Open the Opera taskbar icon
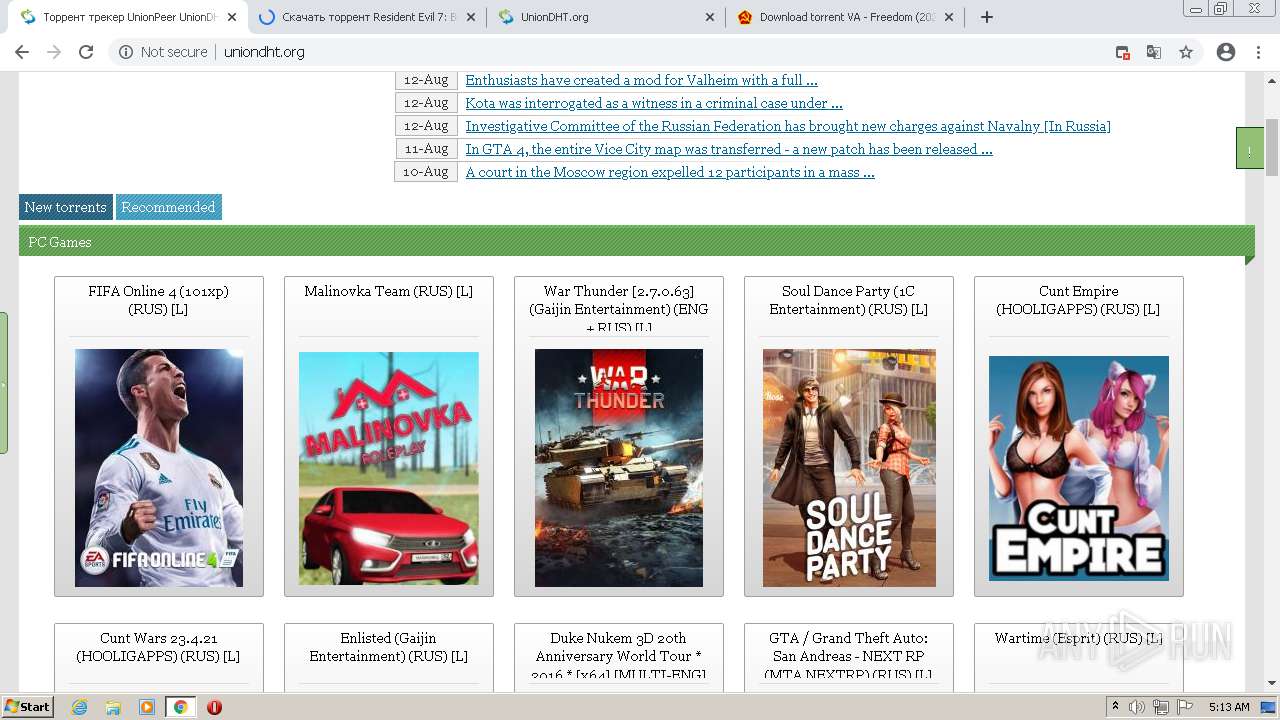1280x720 pixels. 214,707
